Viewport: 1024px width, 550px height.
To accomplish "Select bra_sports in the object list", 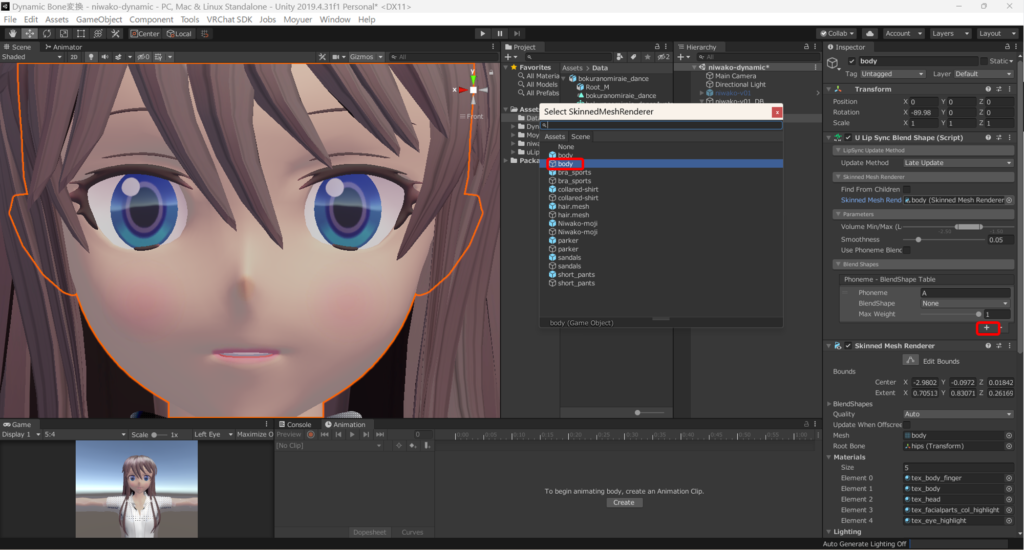I will [x=575, y=172].
